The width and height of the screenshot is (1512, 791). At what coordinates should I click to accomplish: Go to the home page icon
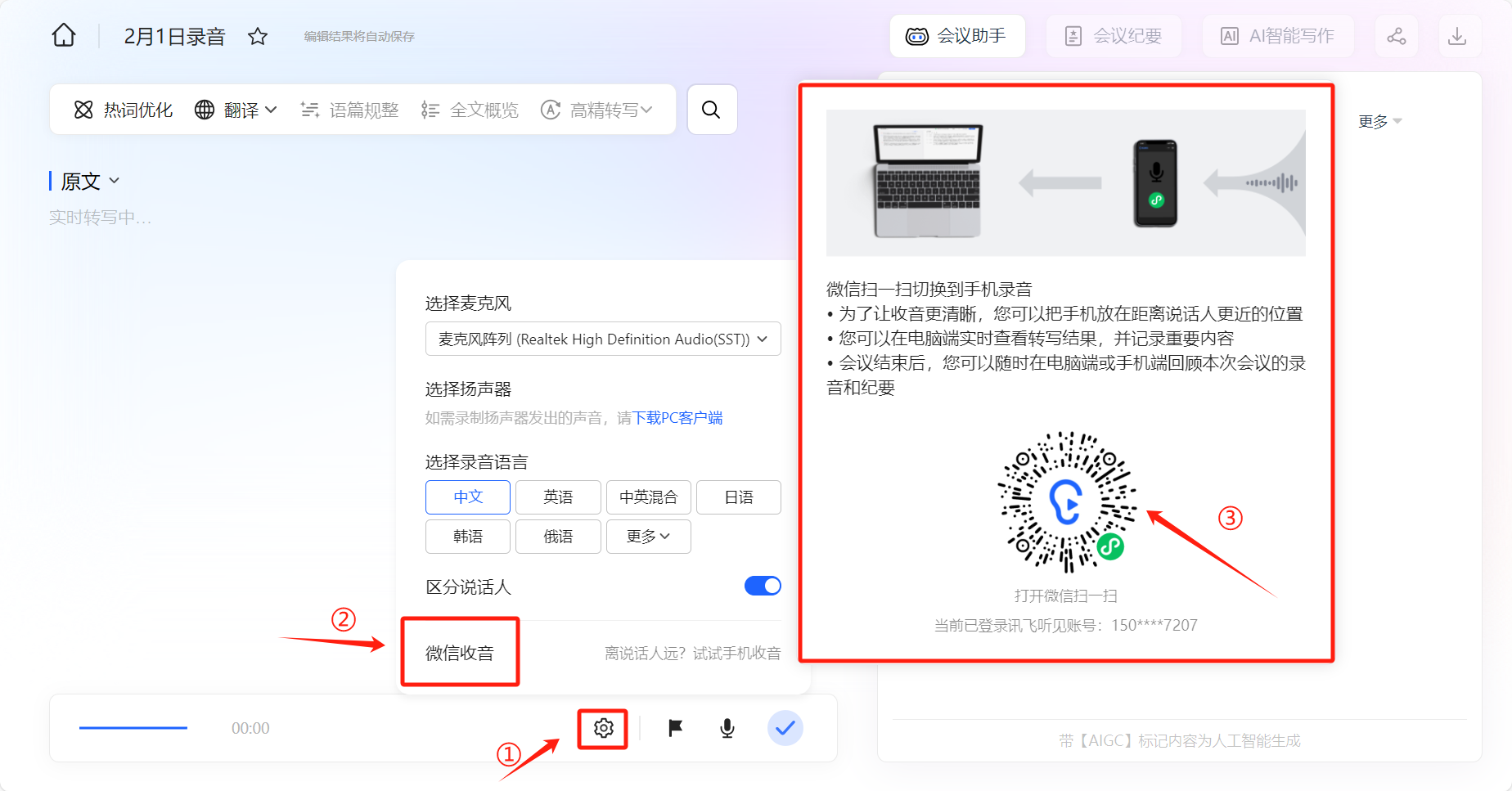point(64,36)
